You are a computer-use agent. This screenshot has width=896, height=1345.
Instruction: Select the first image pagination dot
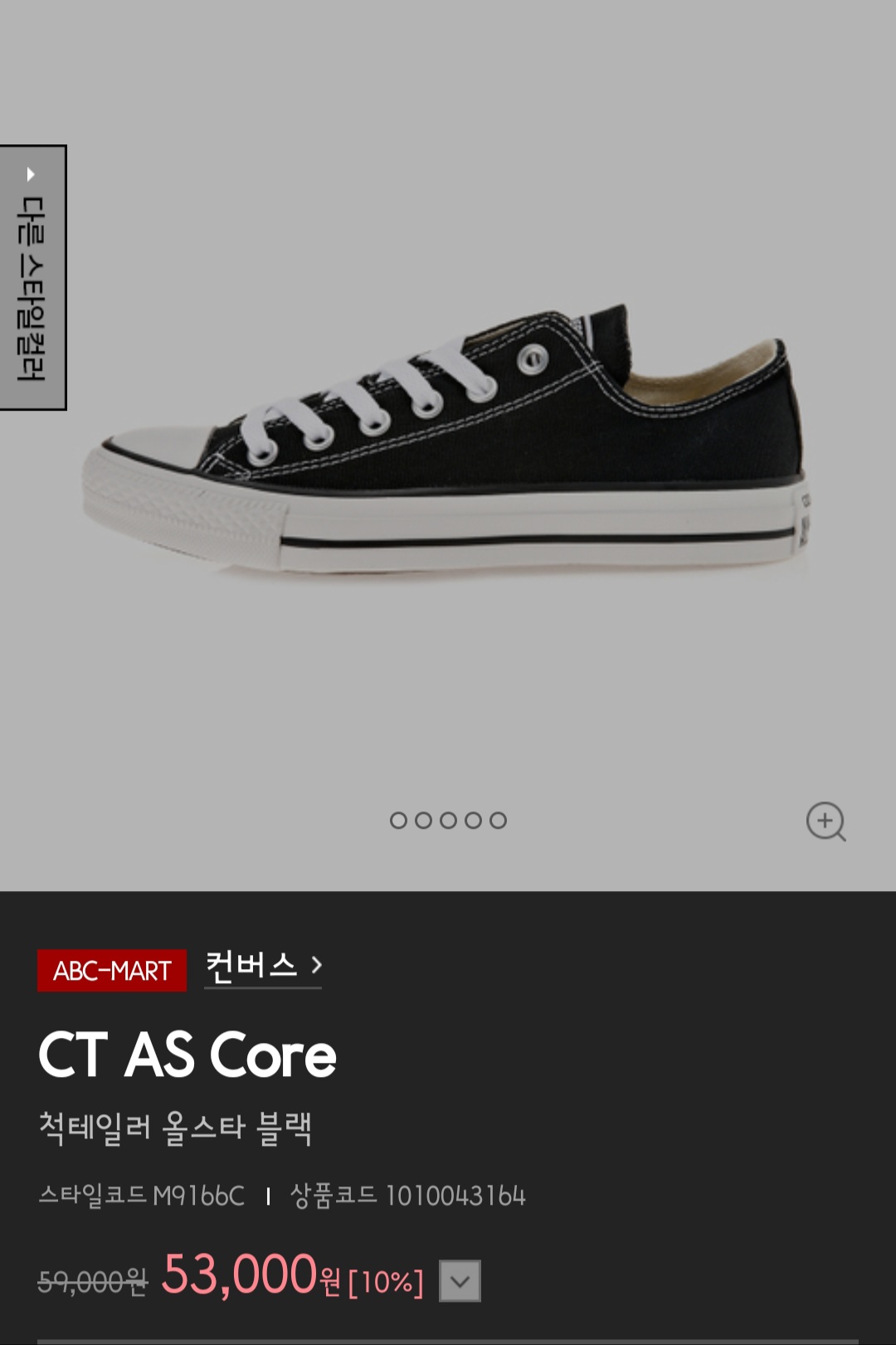[398, 821]
